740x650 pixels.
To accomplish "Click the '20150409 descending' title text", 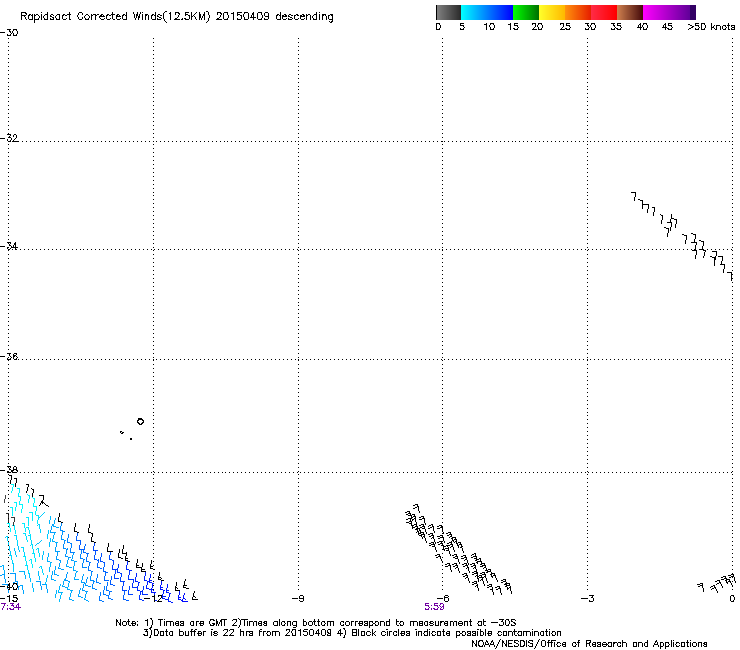I will 275,17.
